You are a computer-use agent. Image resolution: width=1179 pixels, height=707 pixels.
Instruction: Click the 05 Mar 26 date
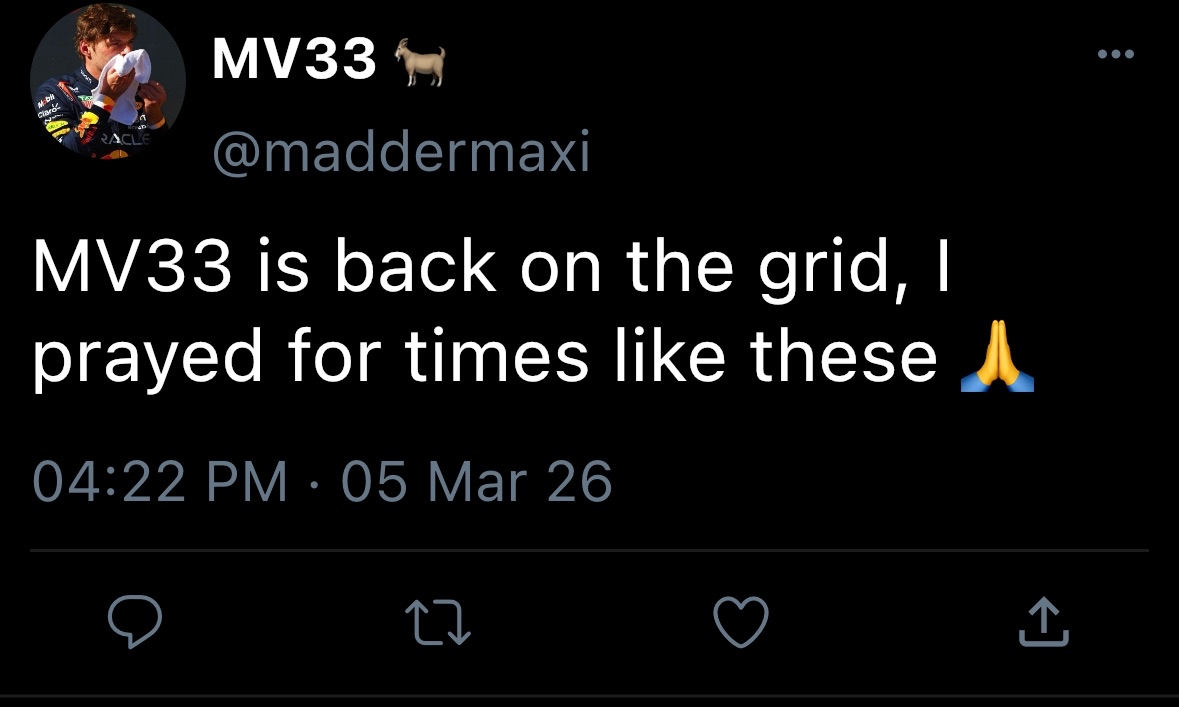pyautogui.click(x=476, y=481)
